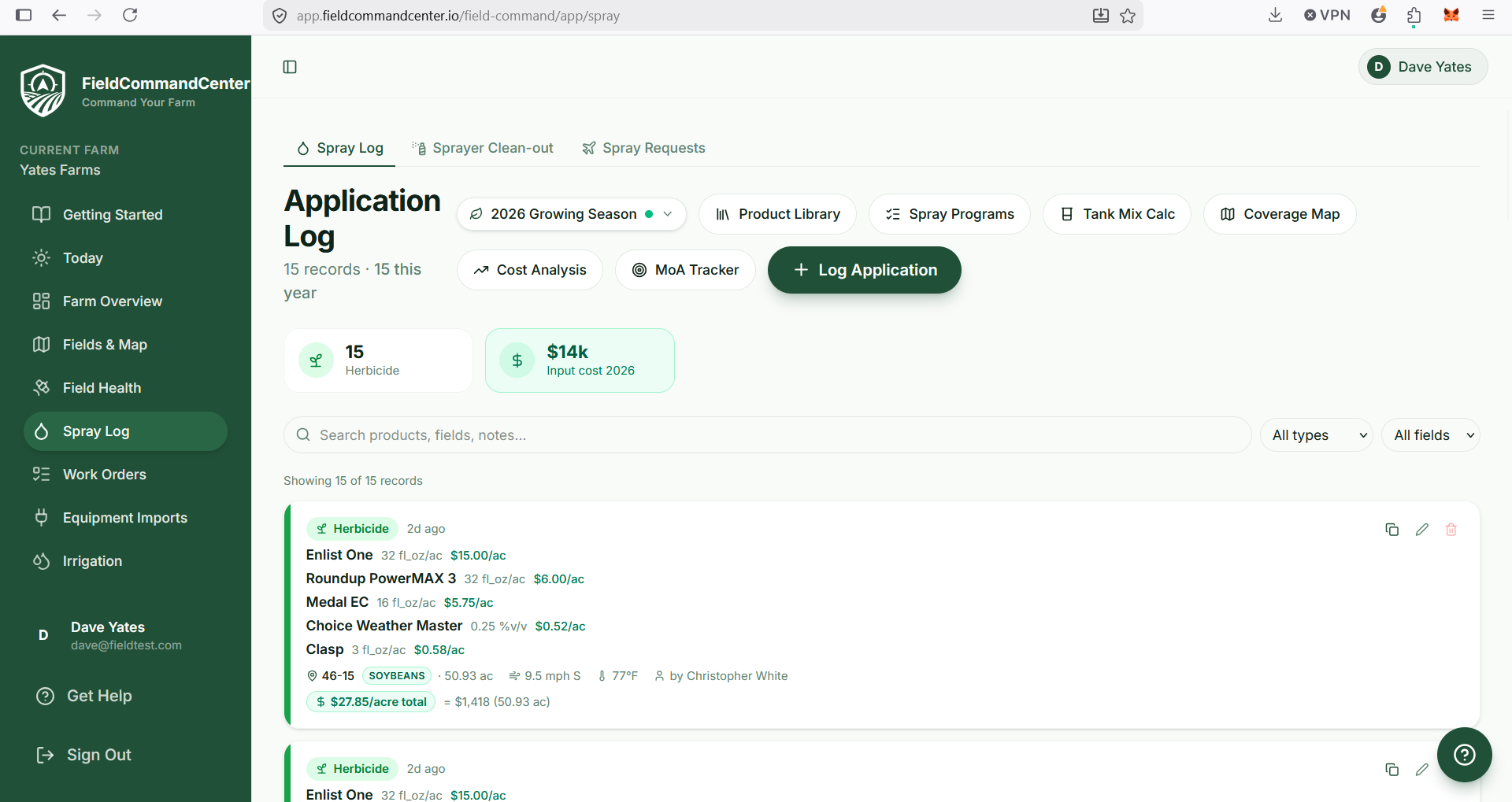Reload the page in the browser

(131, 15)
